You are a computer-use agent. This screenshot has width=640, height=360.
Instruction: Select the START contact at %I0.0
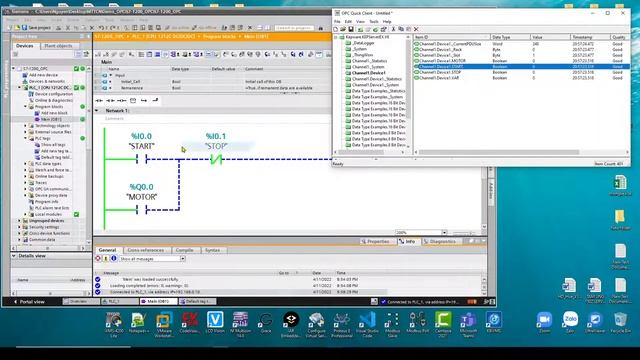pyautogui.click(x=142, y=159)
